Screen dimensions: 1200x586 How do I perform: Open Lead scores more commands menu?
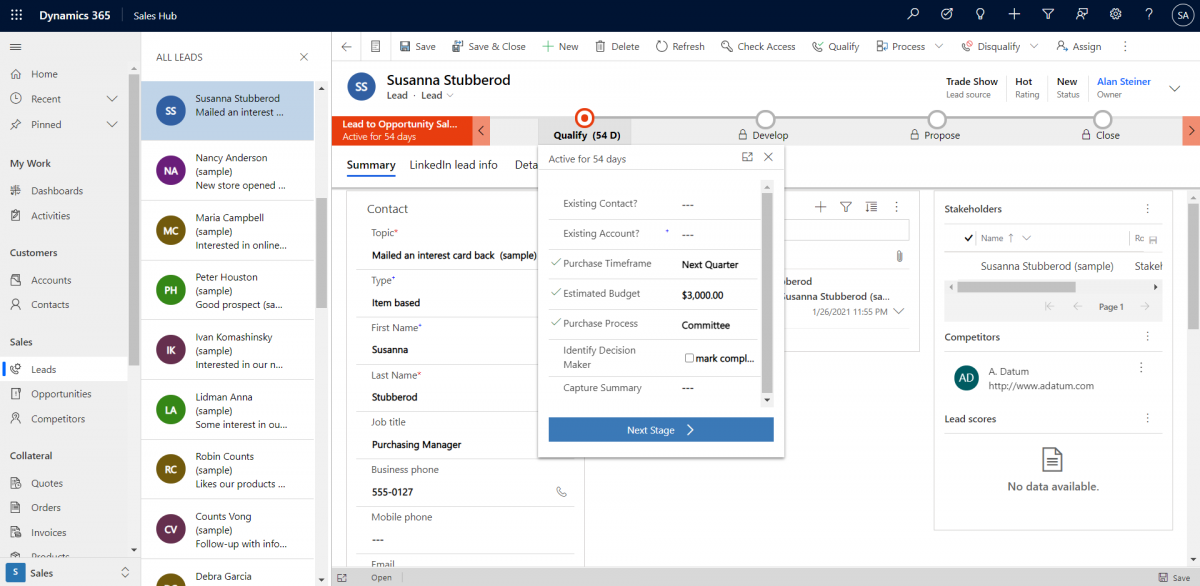pyautogui.click(x=1147, y=418)
